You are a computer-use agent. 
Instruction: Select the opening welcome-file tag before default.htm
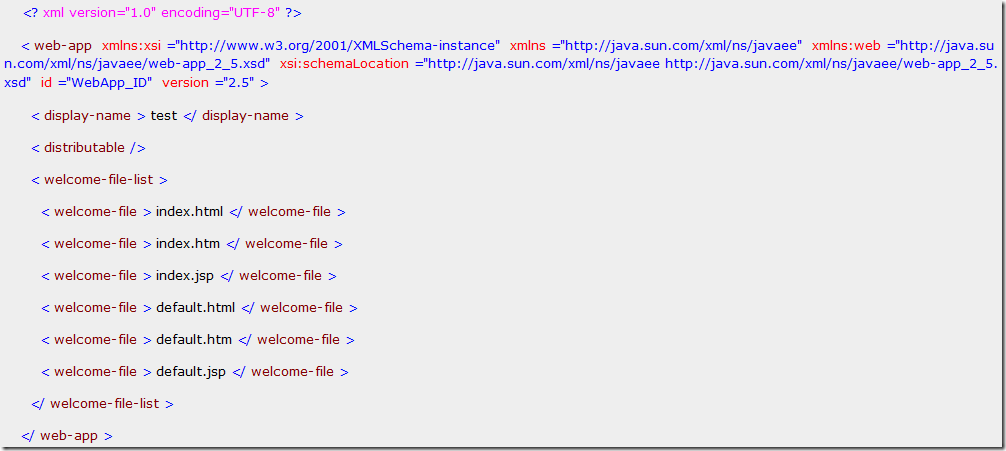pyautogui.click(x=97, y=340)
